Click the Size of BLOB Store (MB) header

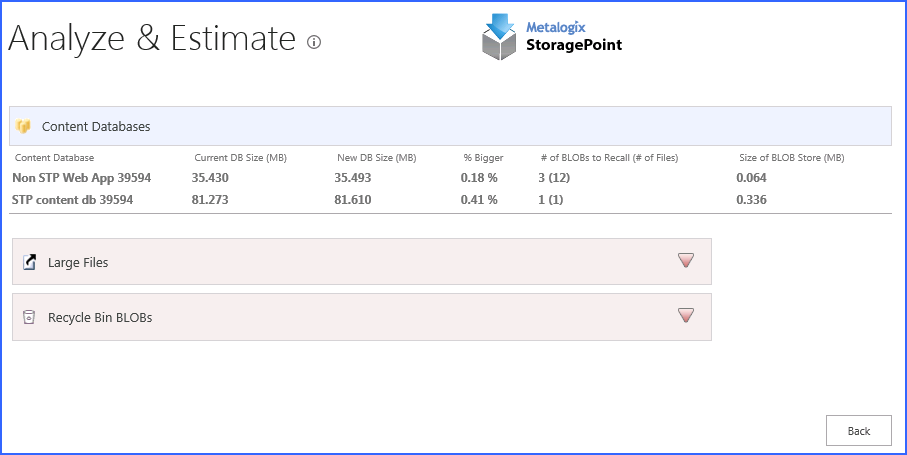point(791,158)
